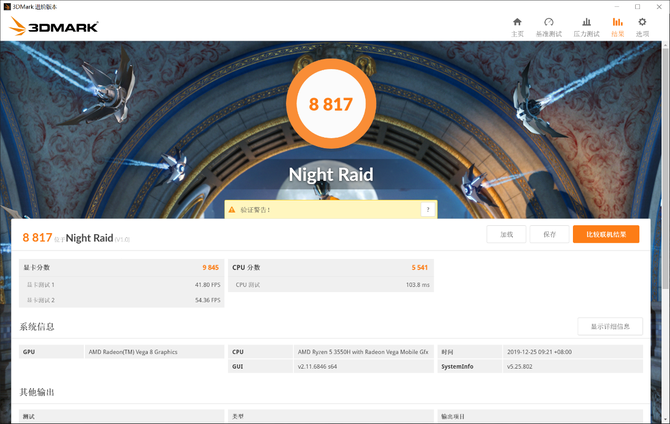Image resolution: width=670 pixels, height=424 pixels.
Task: Click CPU test value 103.8 ms
Action: [x=418, y=285]
